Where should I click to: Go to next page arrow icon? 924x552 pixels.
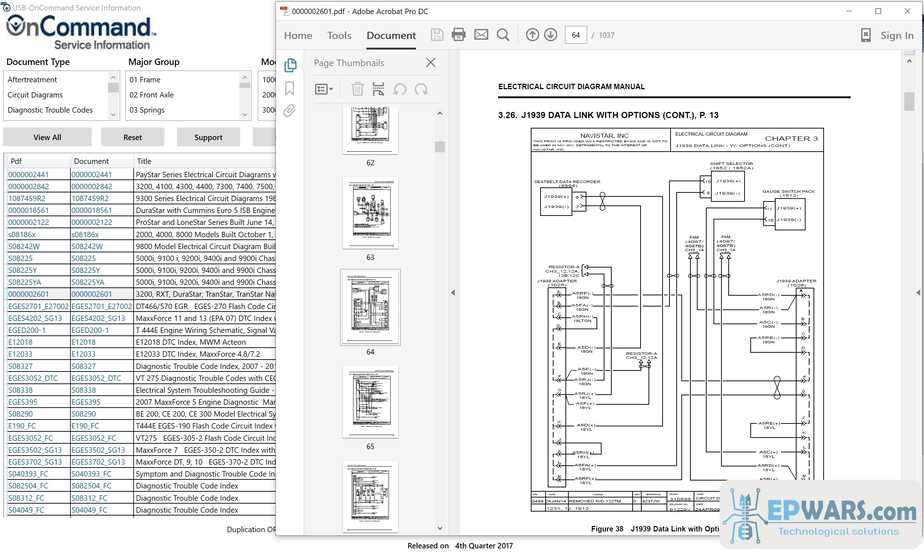pyautogui.click(x=551, y=35)
